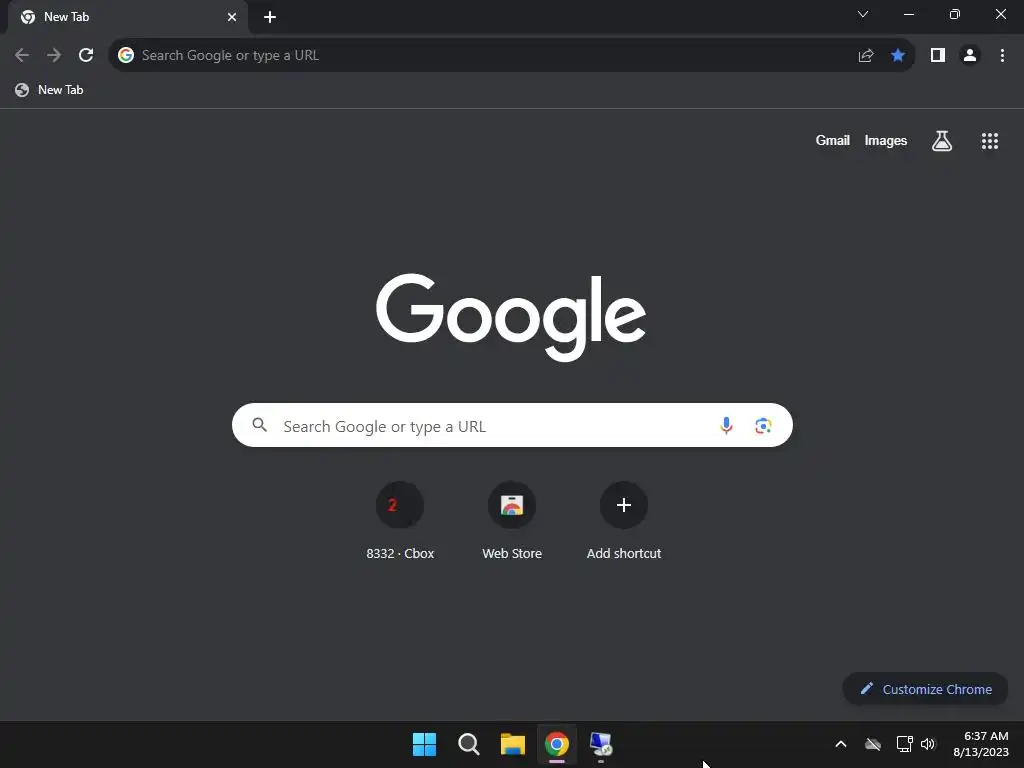Open Search Labs flask icon
Image resolution: width=1024 pixels, height=768 pixels.
pos(942,140)
